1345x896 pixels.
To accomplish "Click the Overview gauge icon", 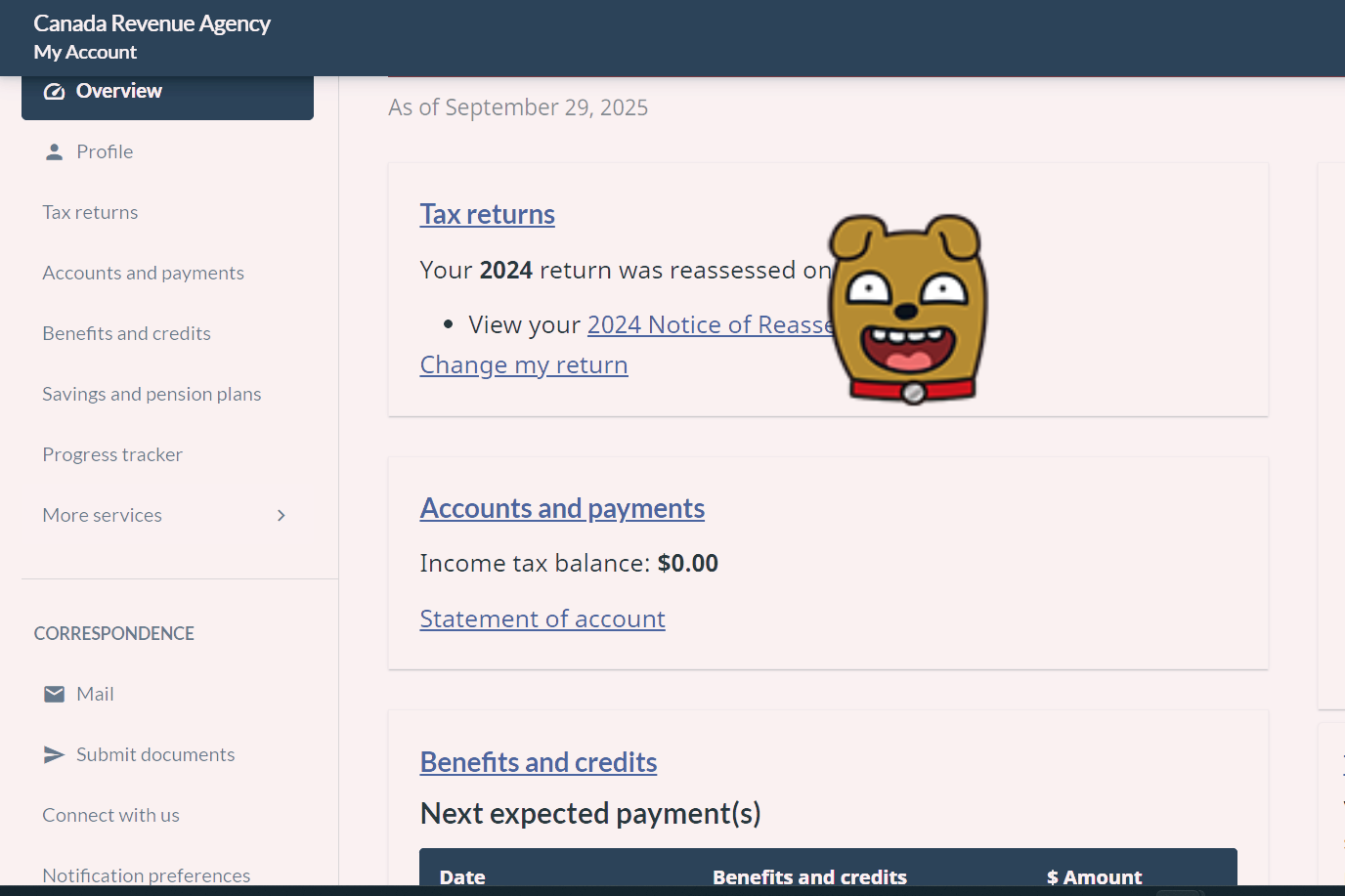I will pos(55,91).
